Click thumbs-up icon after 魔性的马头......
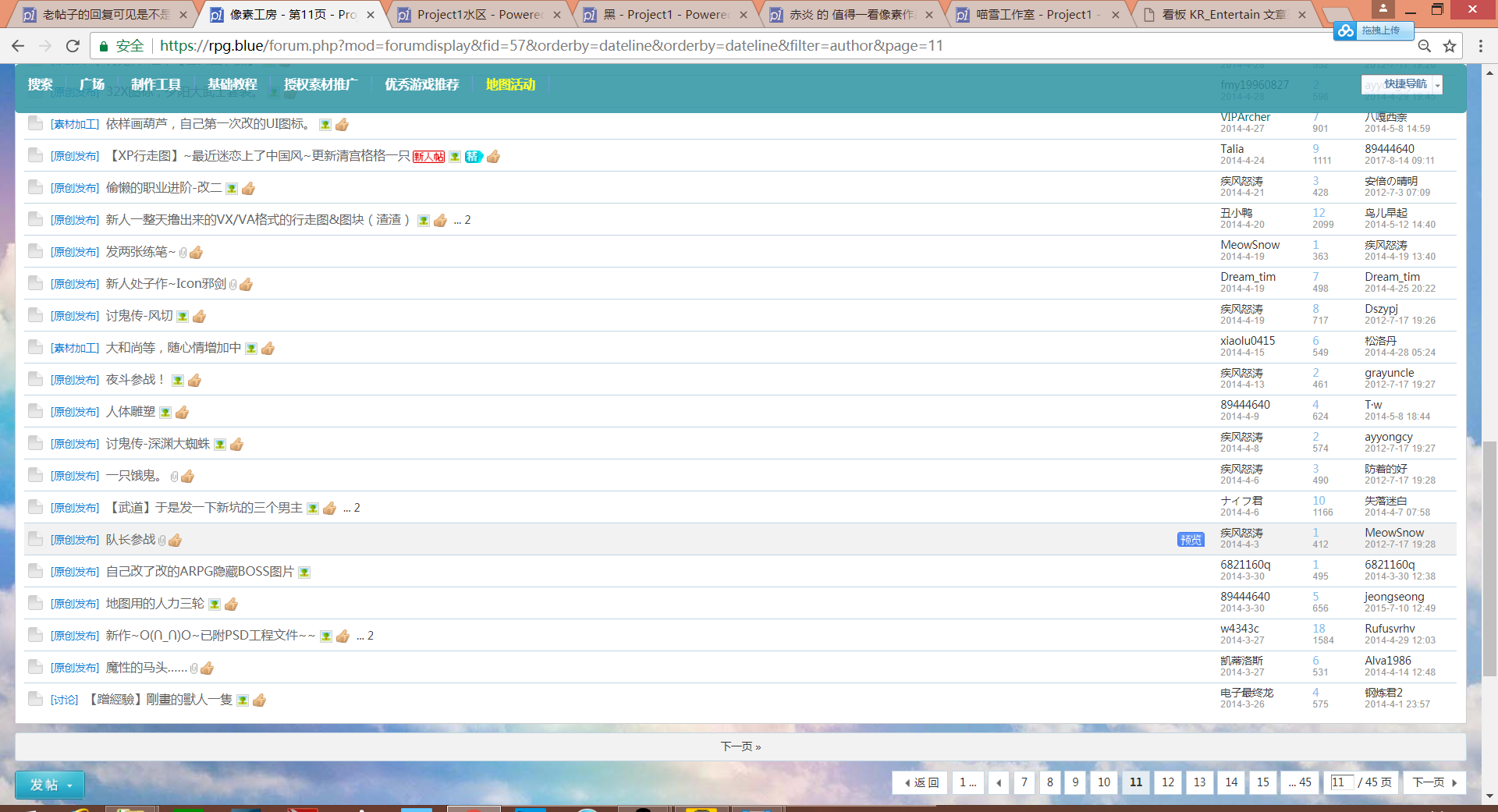1498x812 pixels. coord(207,668)
